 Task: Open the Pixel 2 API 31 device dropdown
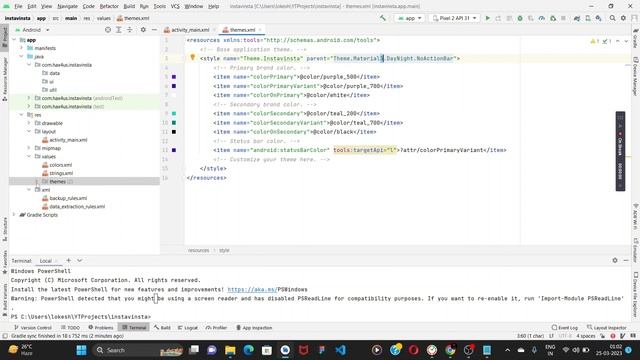tap(454, 18)
